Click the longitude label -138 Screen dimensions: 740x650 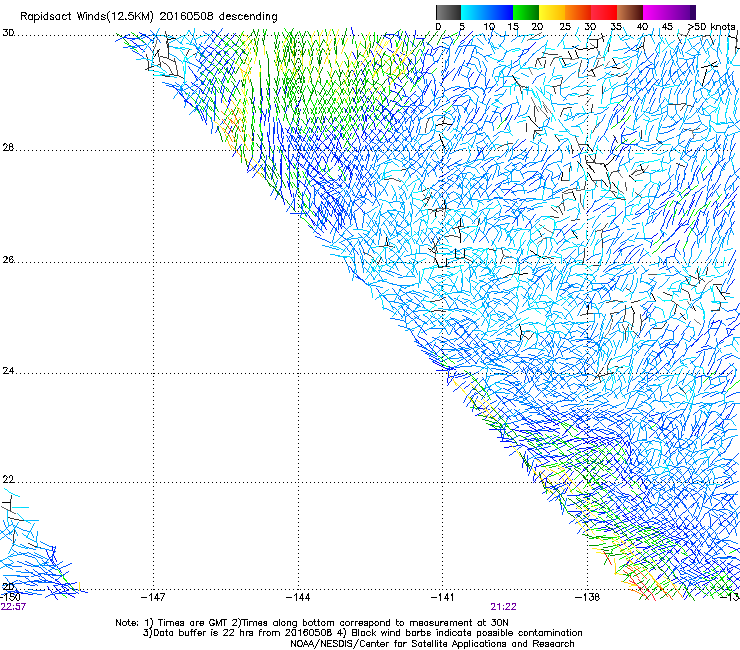[x=588, y=597]
